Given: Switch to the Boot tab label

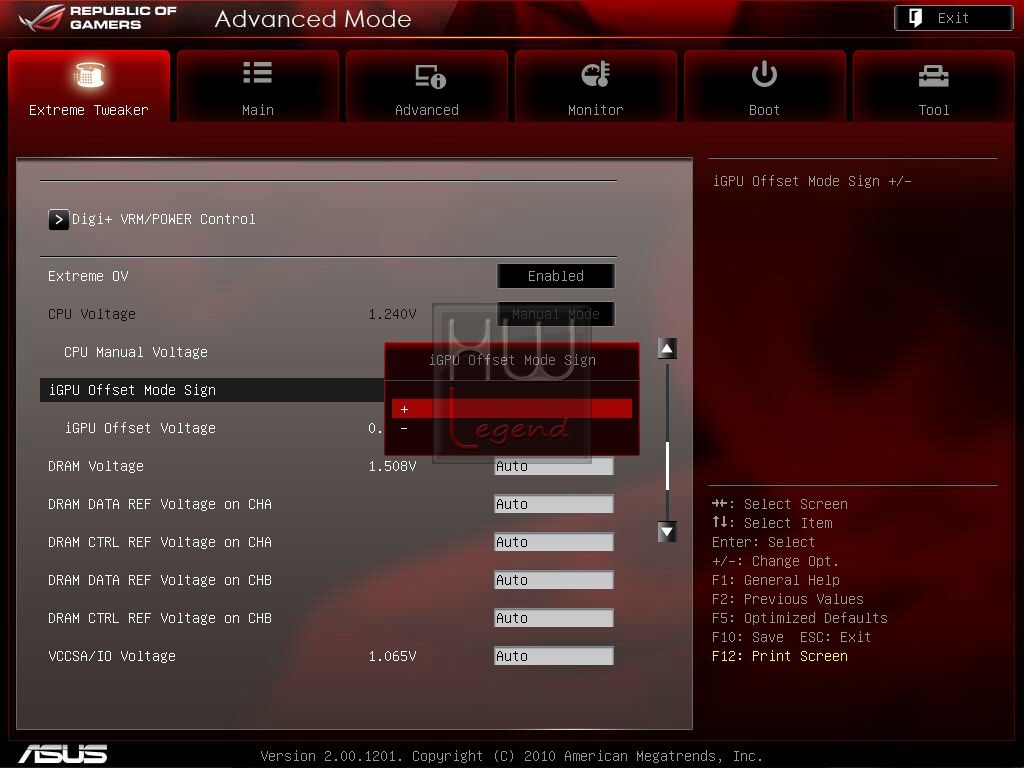Looking at the screenshot, I should pos(764,110).
